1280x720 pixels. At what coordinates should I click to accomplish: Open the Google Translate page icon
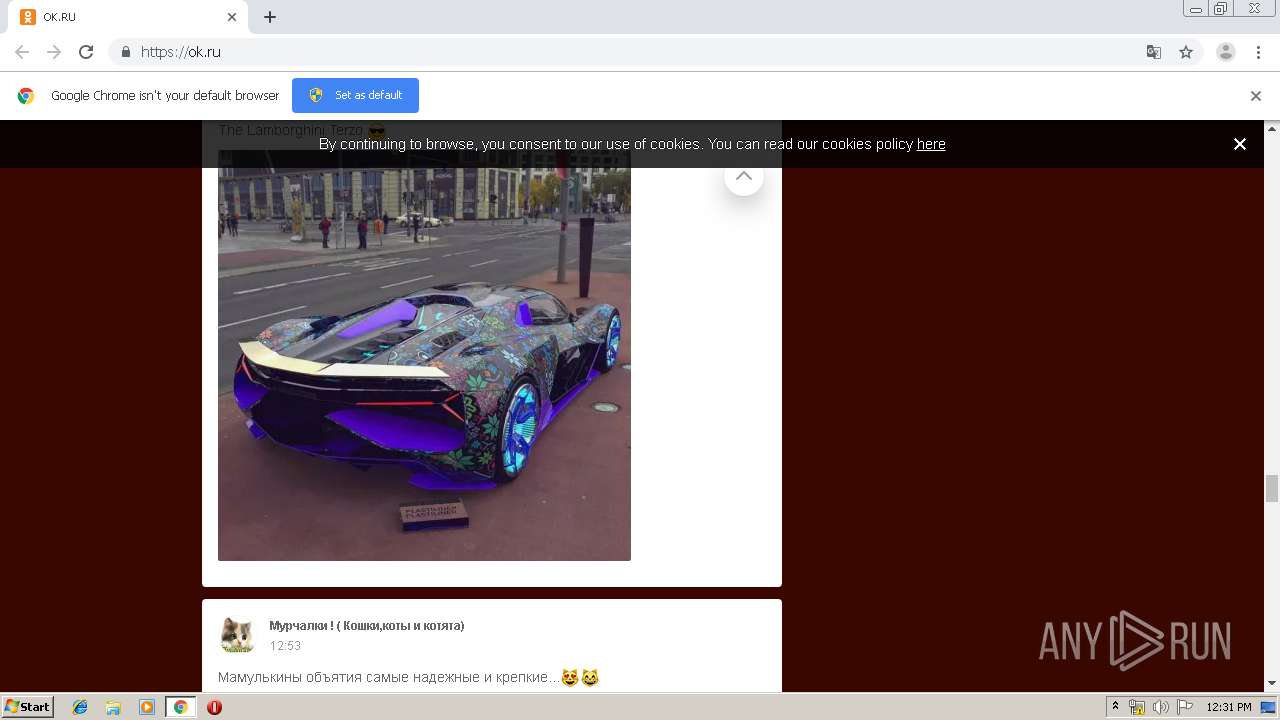[1154, 52]
